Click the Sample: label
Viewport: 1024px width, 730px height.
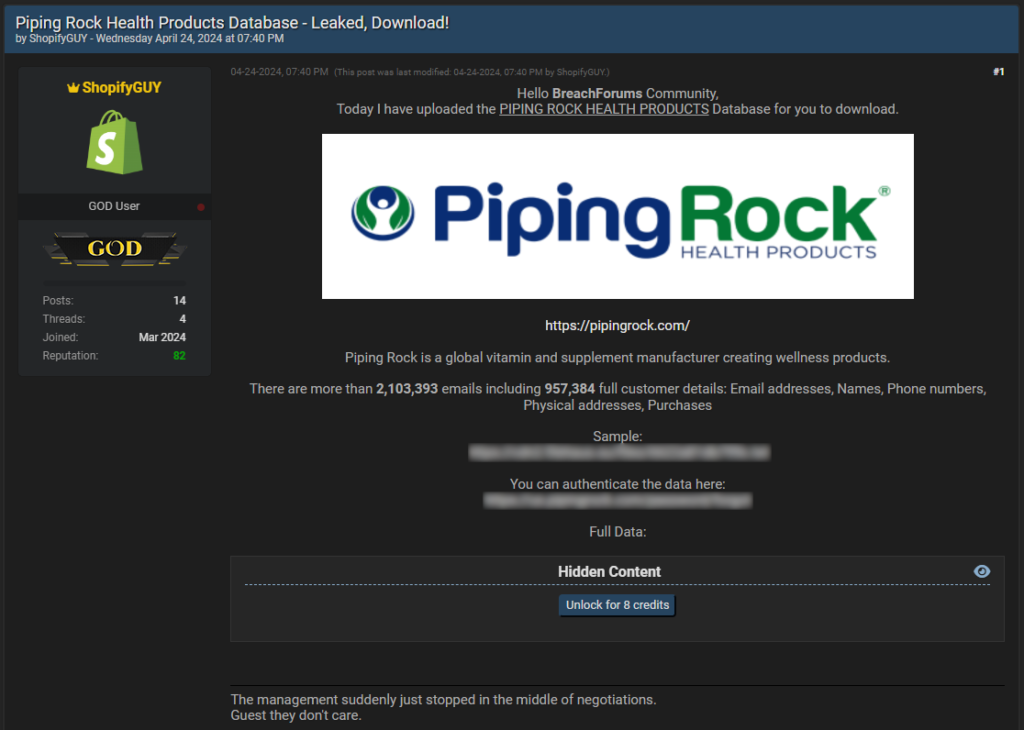[617, 436]
